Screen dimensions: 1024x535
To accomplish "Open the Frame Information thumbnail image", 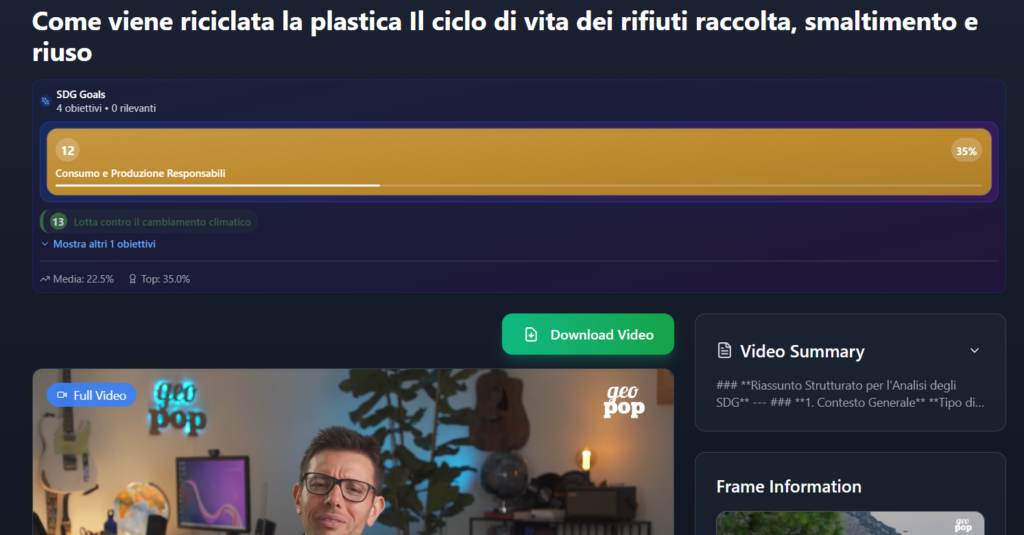I will (850, 523).
